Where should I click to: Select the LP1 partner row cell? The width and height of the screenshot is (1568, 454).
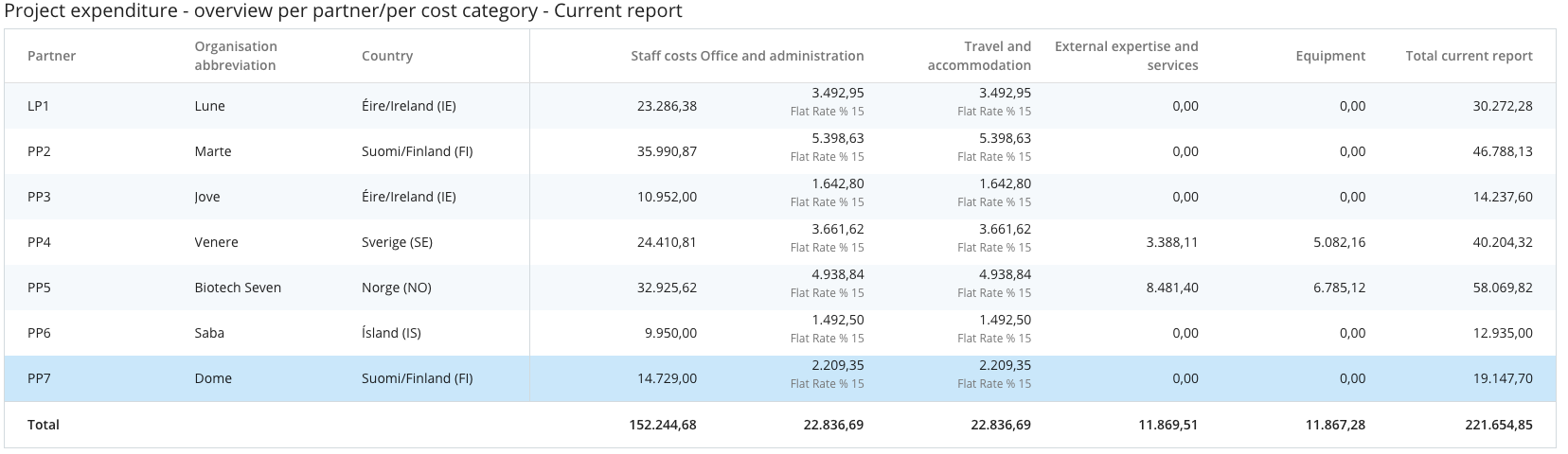point(39,106)
